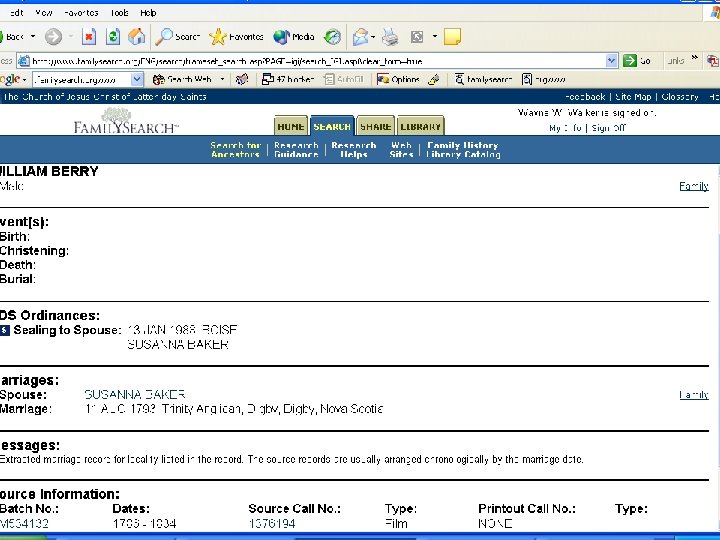The image size is (720, 540).
Task: Click the 47 blocked popup button
Action: 288,79
